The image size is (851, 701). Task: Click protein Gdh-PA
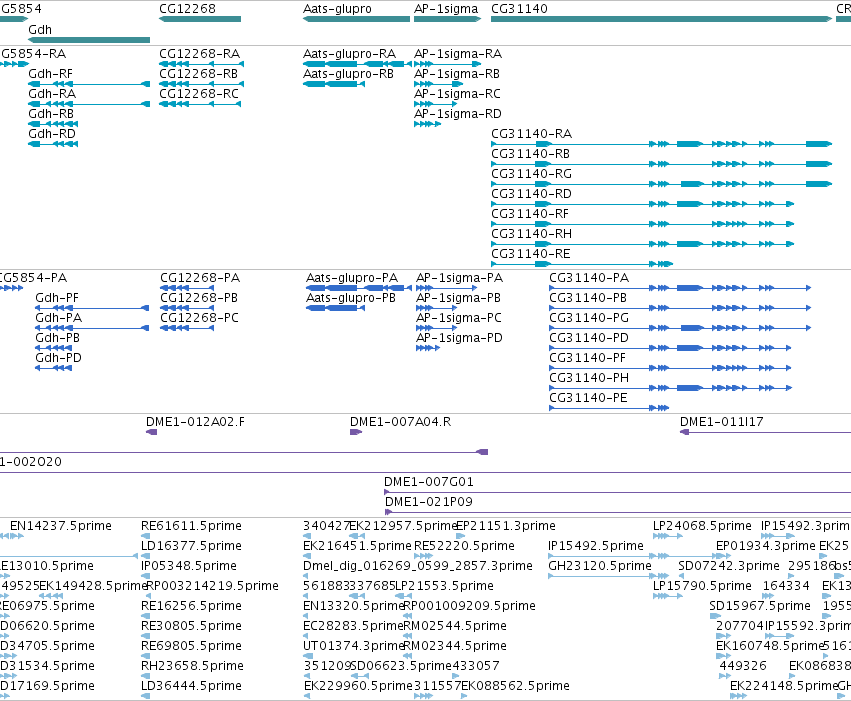click(59, 318)
